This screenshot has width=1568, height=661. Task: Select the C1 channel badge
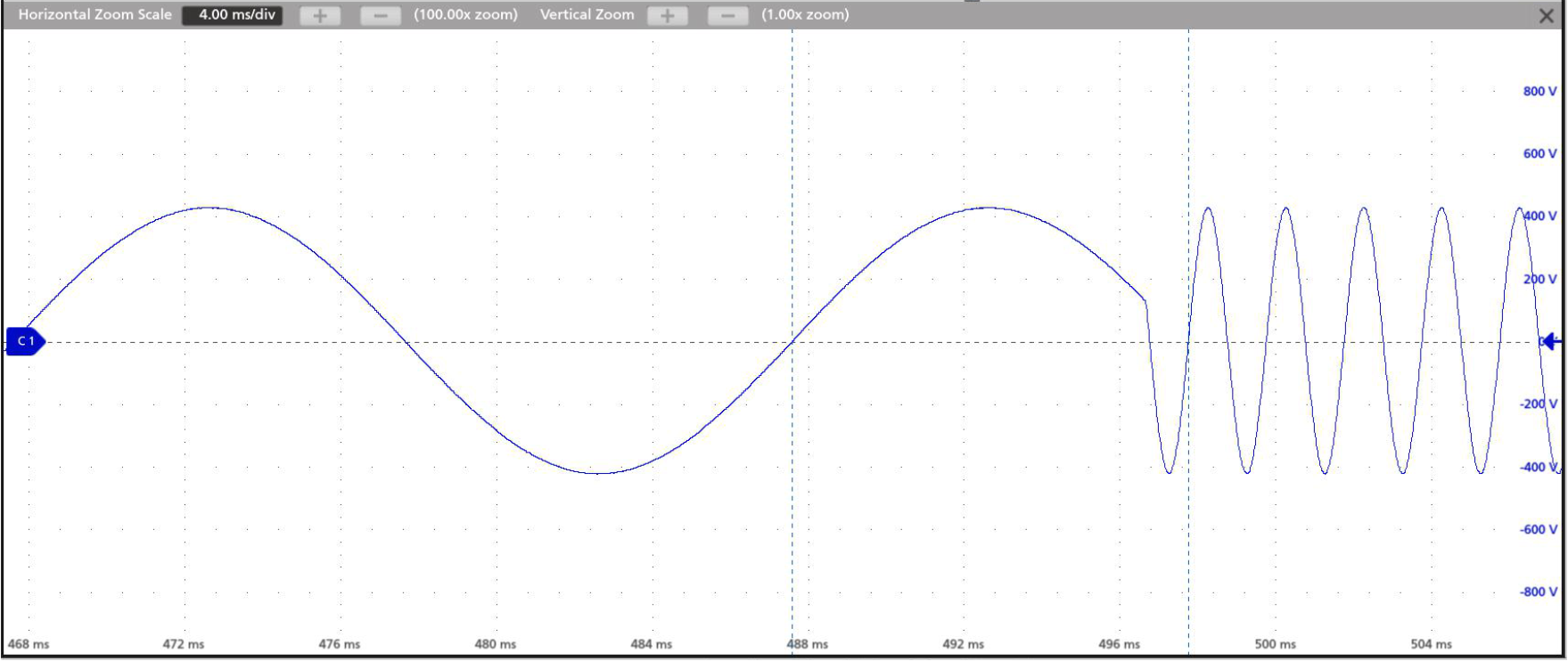click(25, 341)
